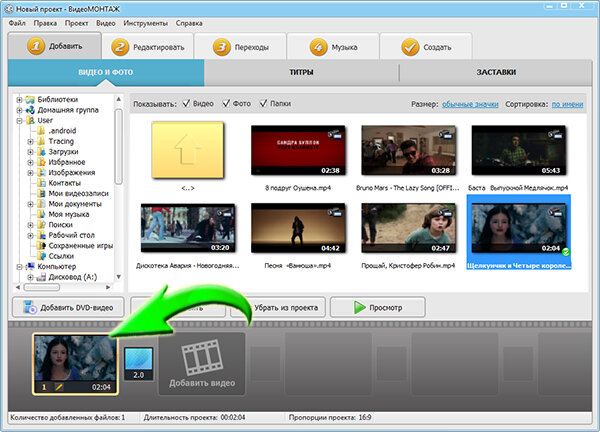
Task: Click the 2.0 transition tile on timeline
Action: (x=139, y=364)
